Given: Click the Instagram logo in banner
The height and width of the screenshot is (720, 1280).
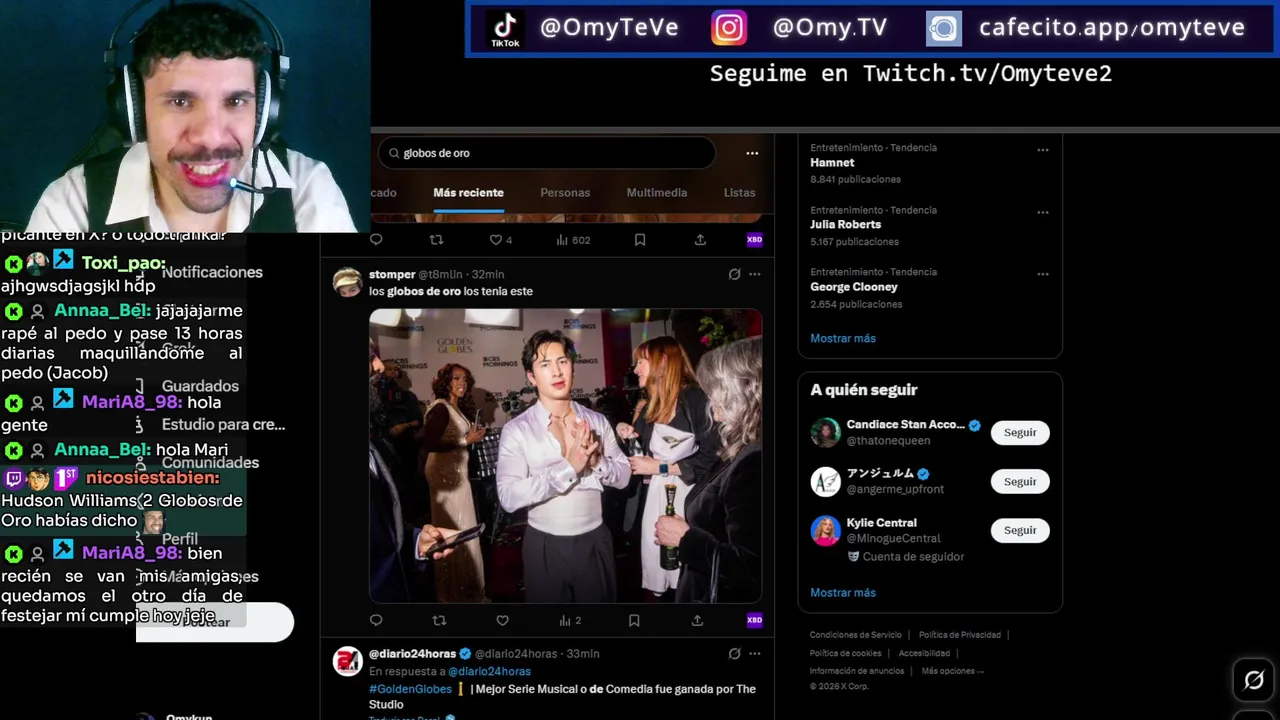Looking at the screenshot, I should [x=729, y=28].
